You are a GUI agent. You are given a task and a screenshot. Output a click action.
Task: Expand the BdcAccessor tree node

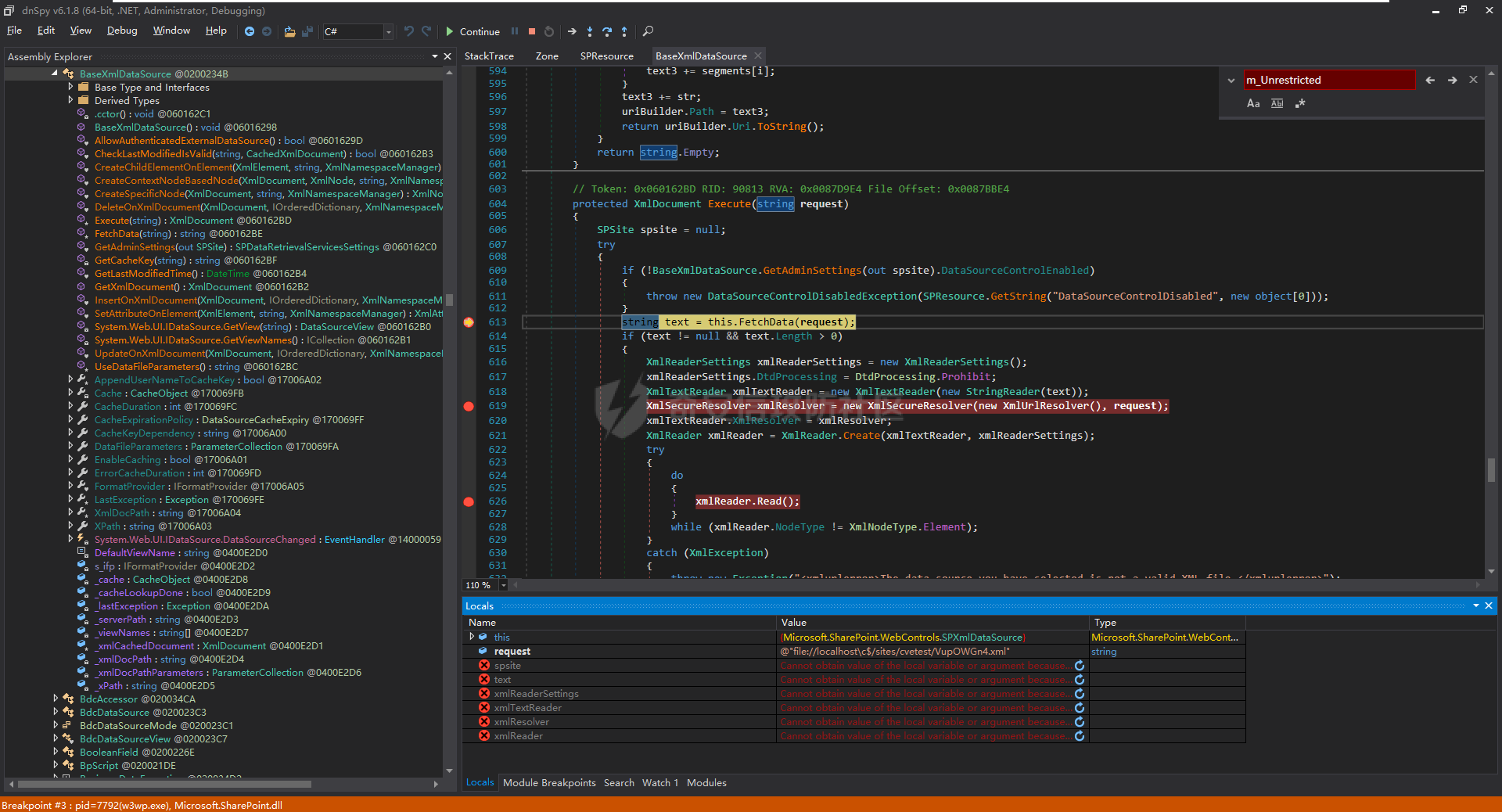pos(56,699)
